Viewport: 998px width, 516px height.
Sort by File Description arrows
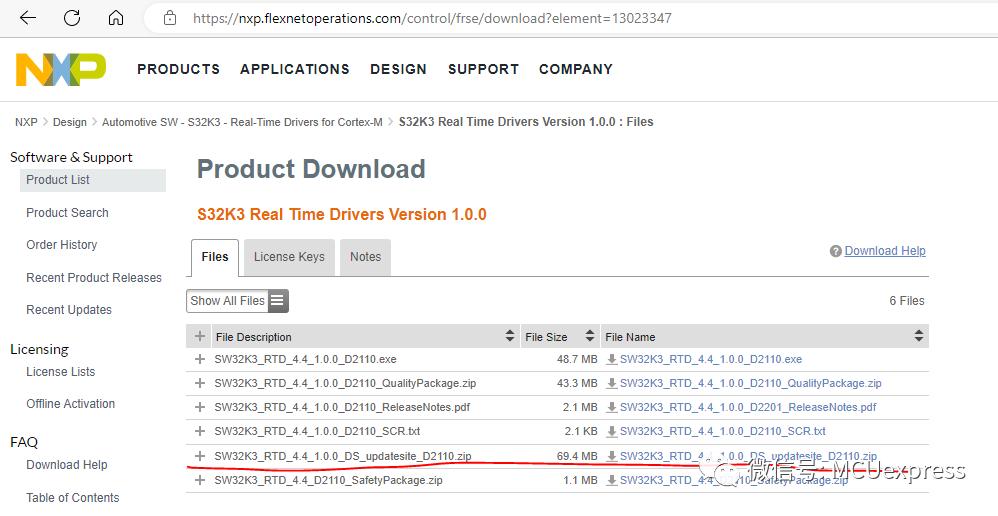pyautogui.click(x=510, y=336)
